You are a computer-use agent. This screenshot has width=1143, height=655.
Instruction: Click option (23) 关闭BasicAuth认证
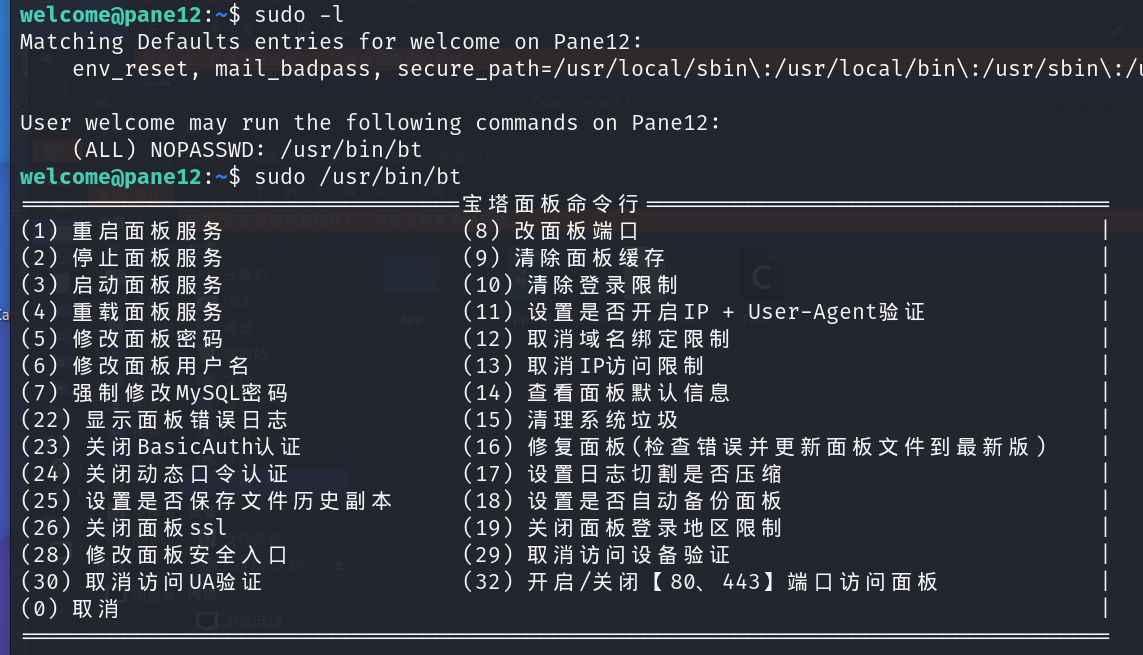[160, 447]
